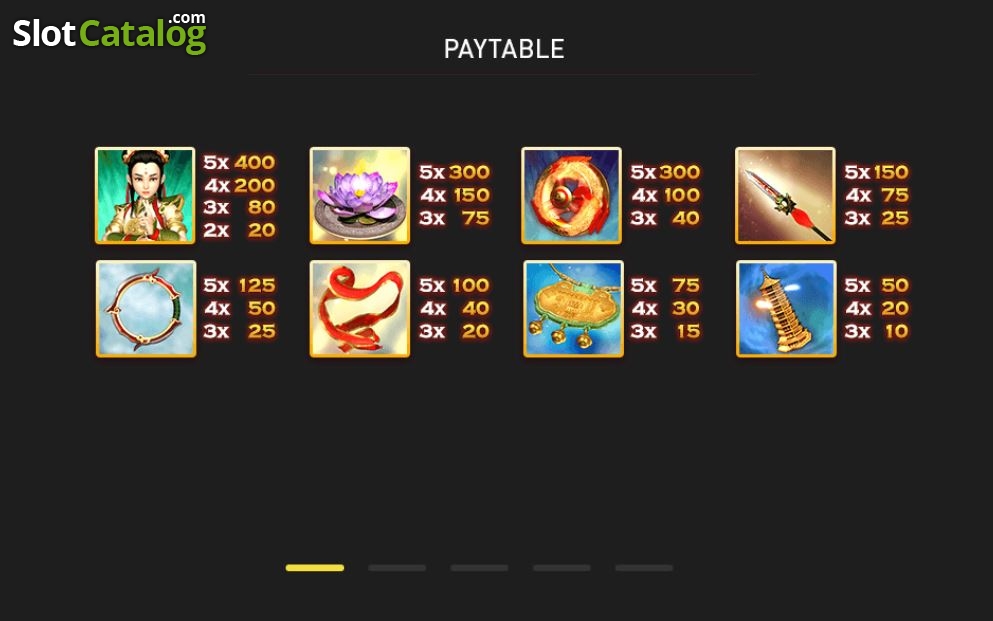Click the 3x 10 pagoda payout
This screenshot has height=621, width=993.
tap(876, 331)
